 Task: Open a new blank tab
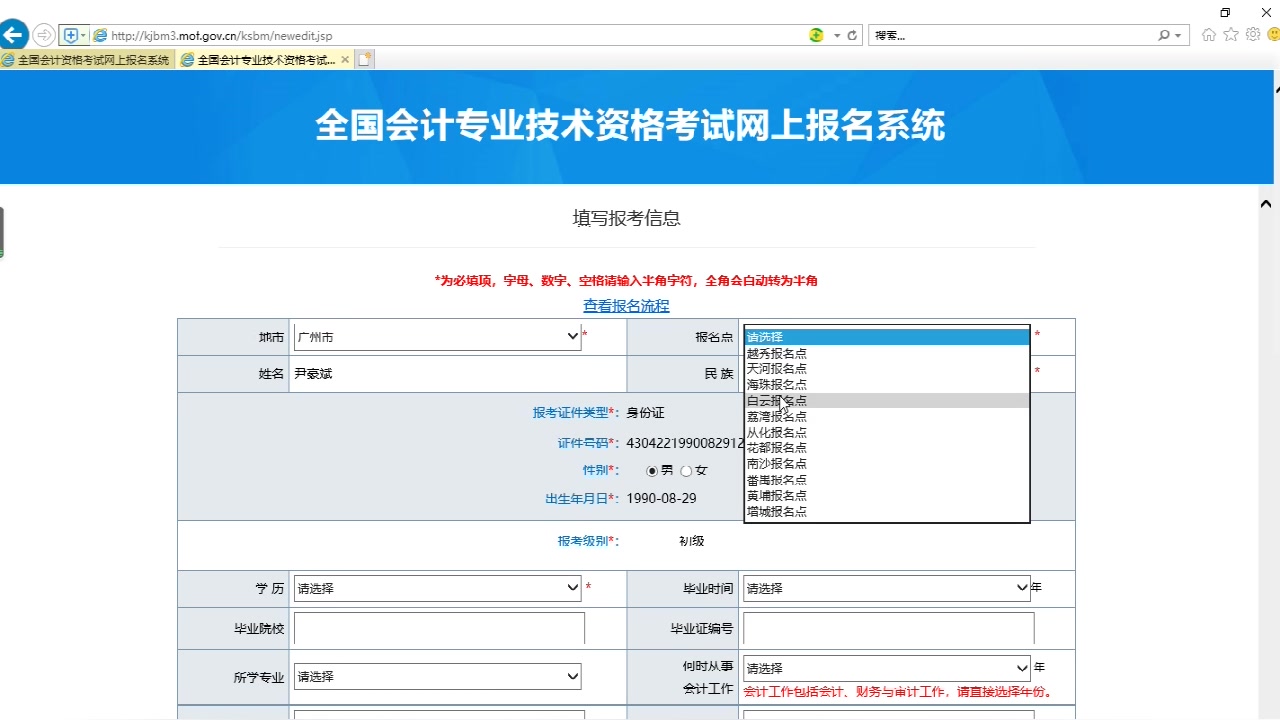coord(365,59)
